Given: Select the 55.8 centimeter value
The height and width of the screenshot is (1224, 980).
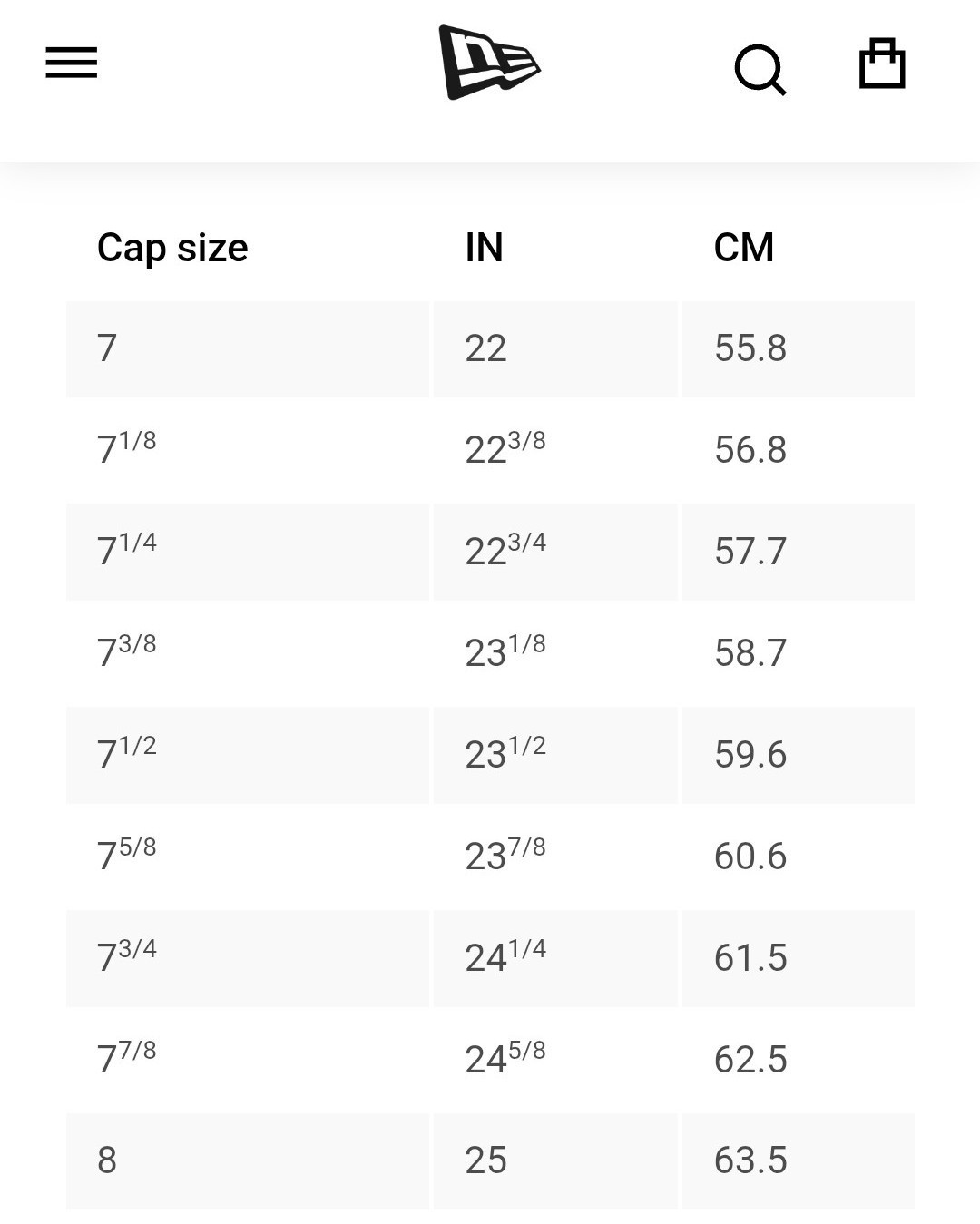Looking at the screenshot, I should [x=750, y=348].
